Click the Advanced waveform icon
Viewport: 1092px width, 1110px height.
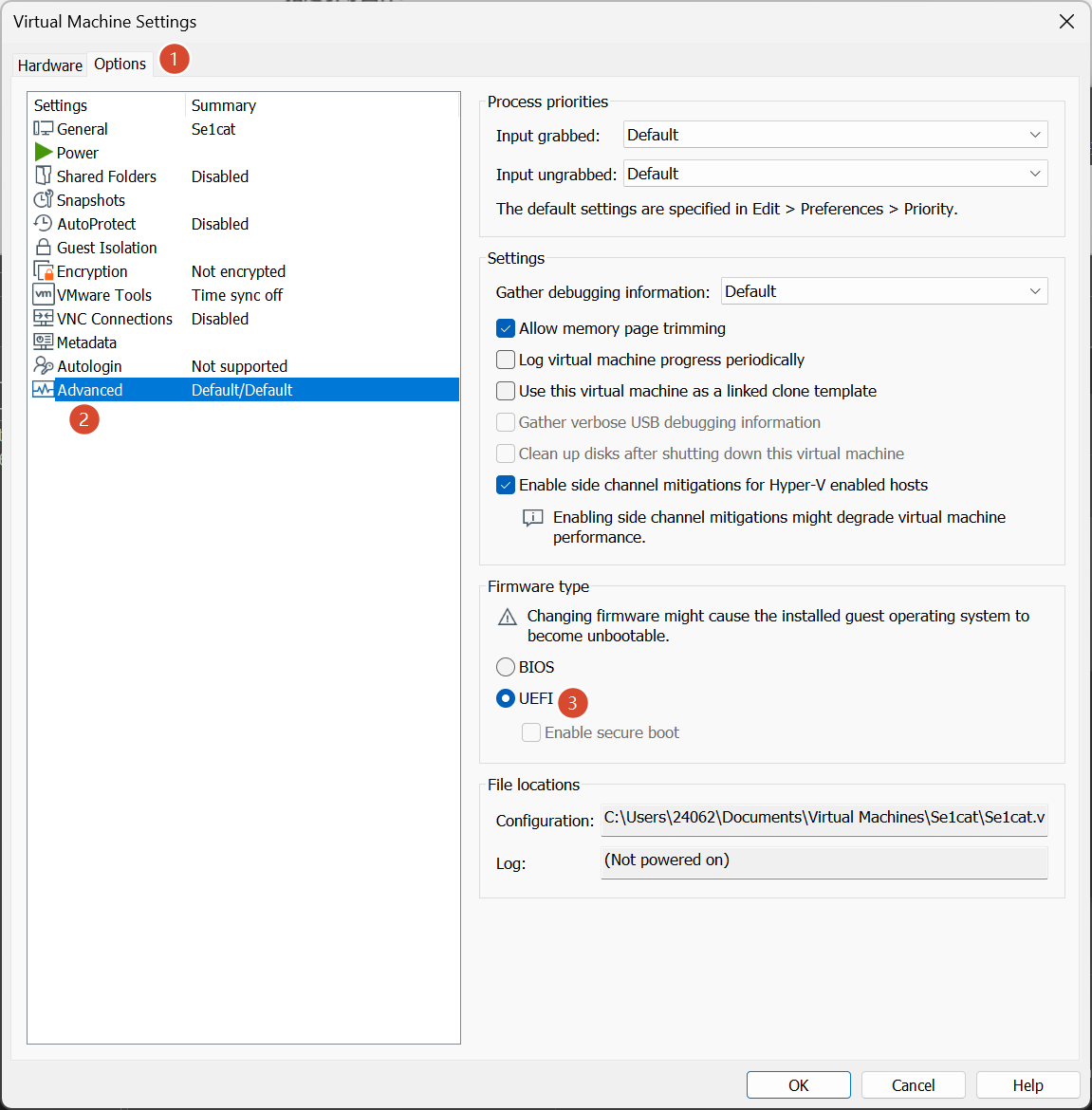(44, 389)
